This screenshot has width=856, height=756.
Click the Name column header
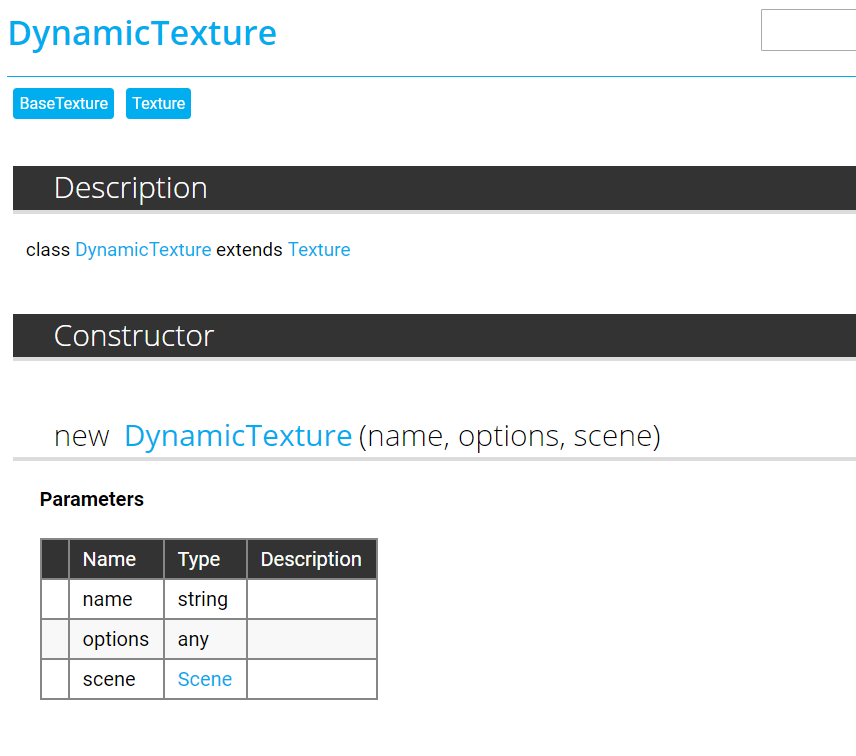click(x=109, y=560)
